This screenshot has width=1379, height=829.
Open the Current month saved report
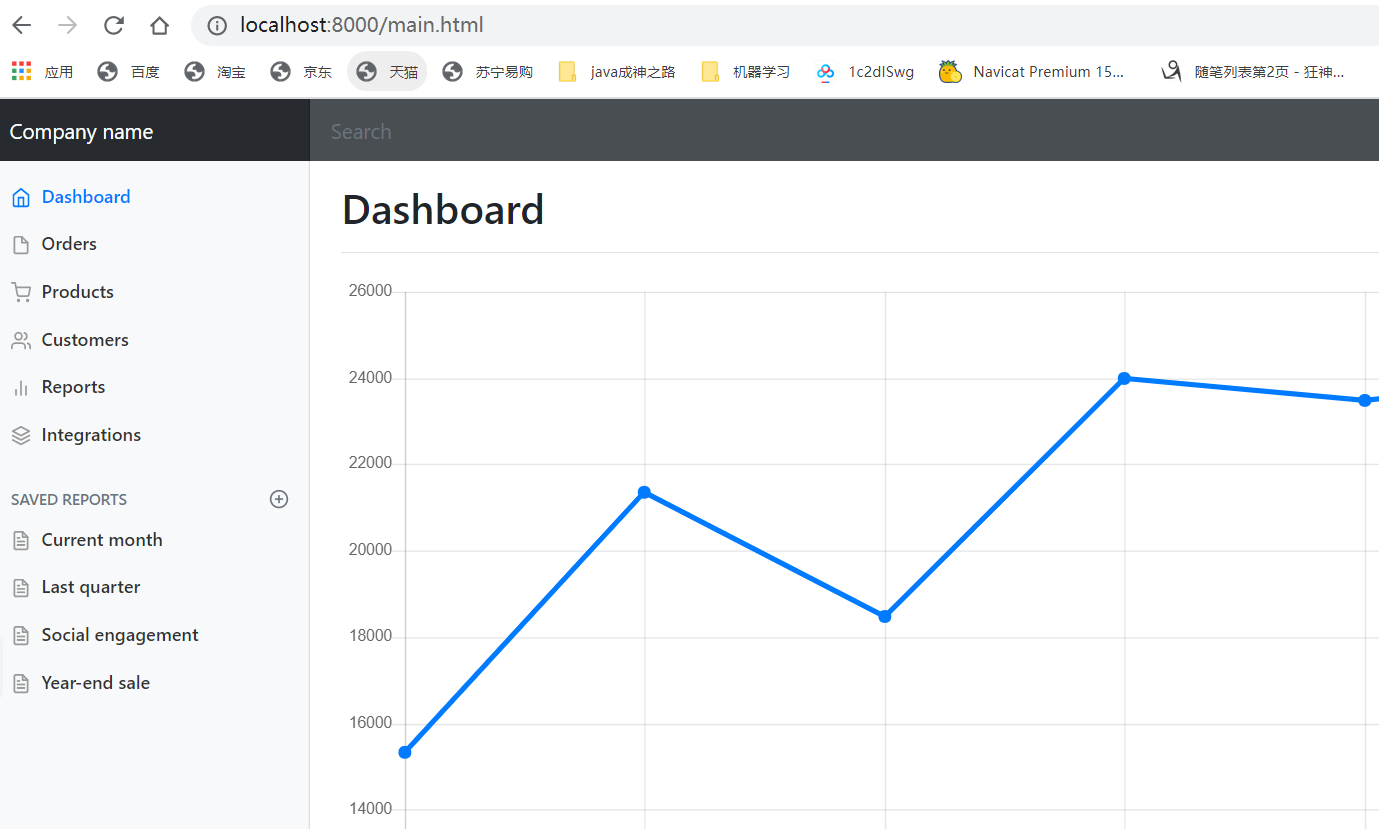click(101, 540)
